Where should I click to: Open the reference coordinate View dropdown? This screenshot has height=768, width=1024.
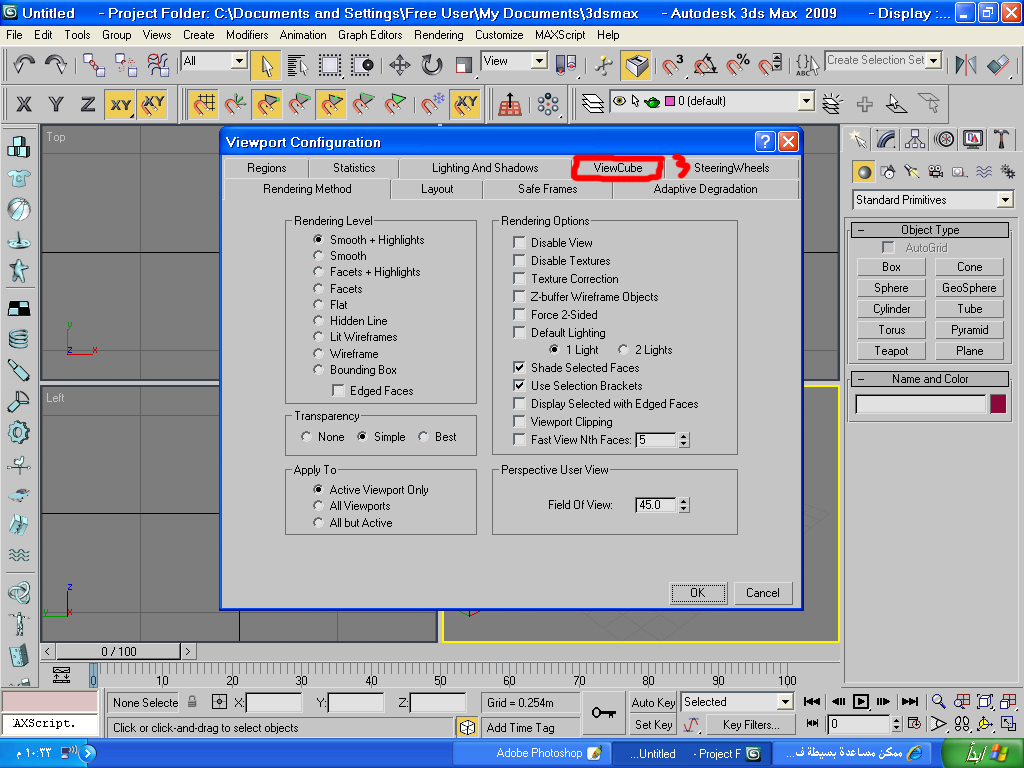[x=539, y=61]
